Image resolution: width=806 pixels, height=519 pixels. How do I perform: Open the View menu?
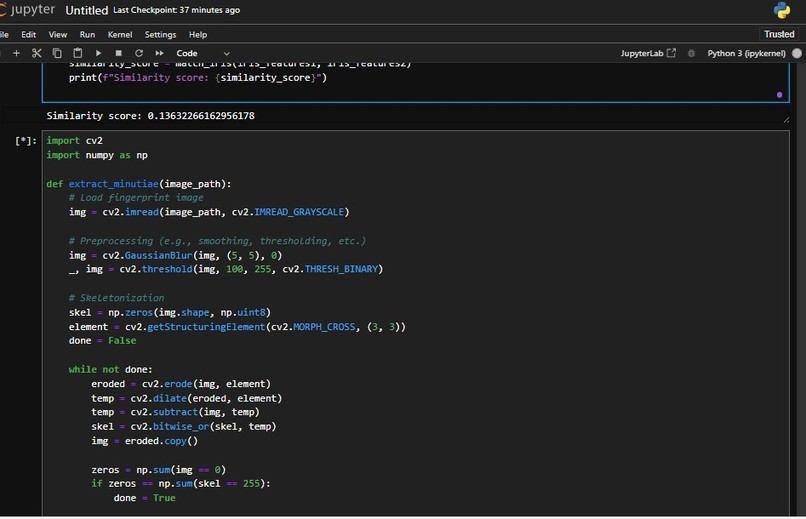(58, 34)
